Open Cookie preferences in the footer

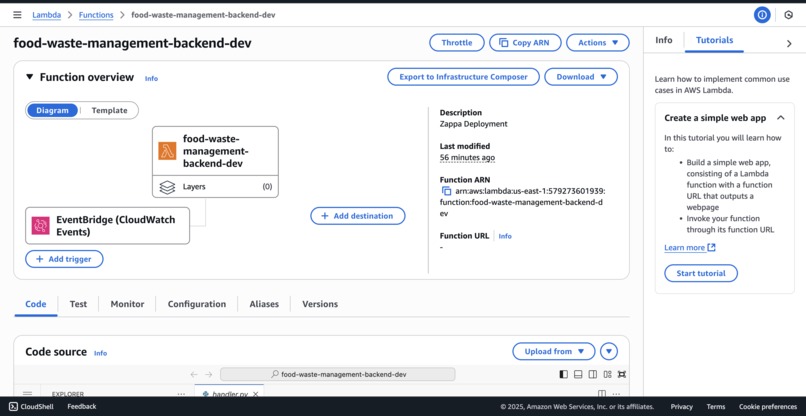[x=768, y=406]
